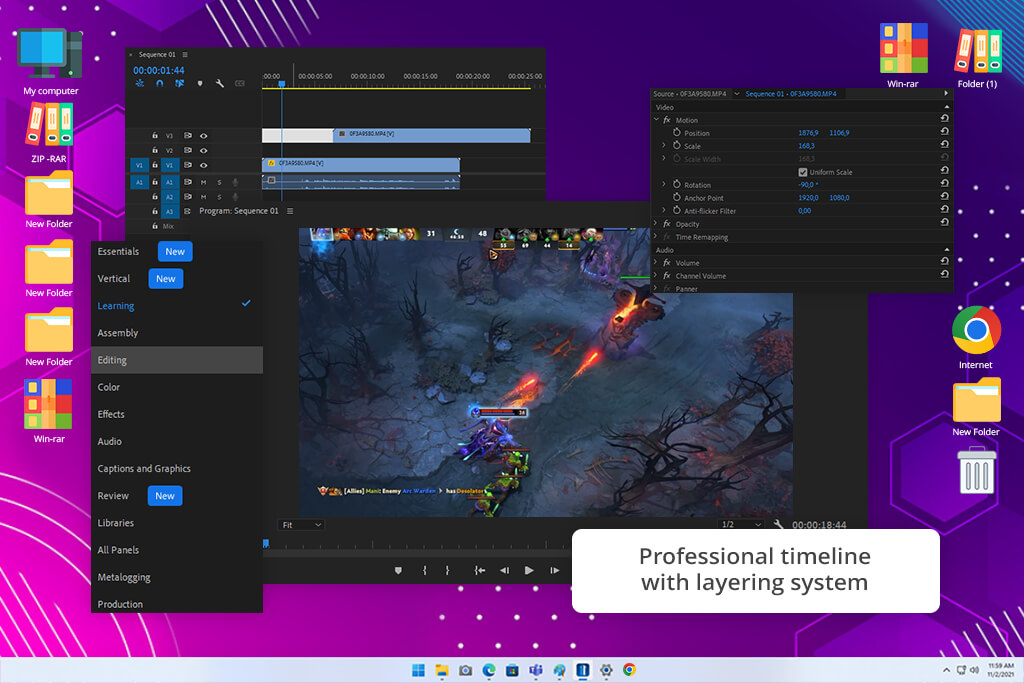The image size is (1024, 683).
Task: Open the Windows Start menu
Action: (x=419, y=670)
